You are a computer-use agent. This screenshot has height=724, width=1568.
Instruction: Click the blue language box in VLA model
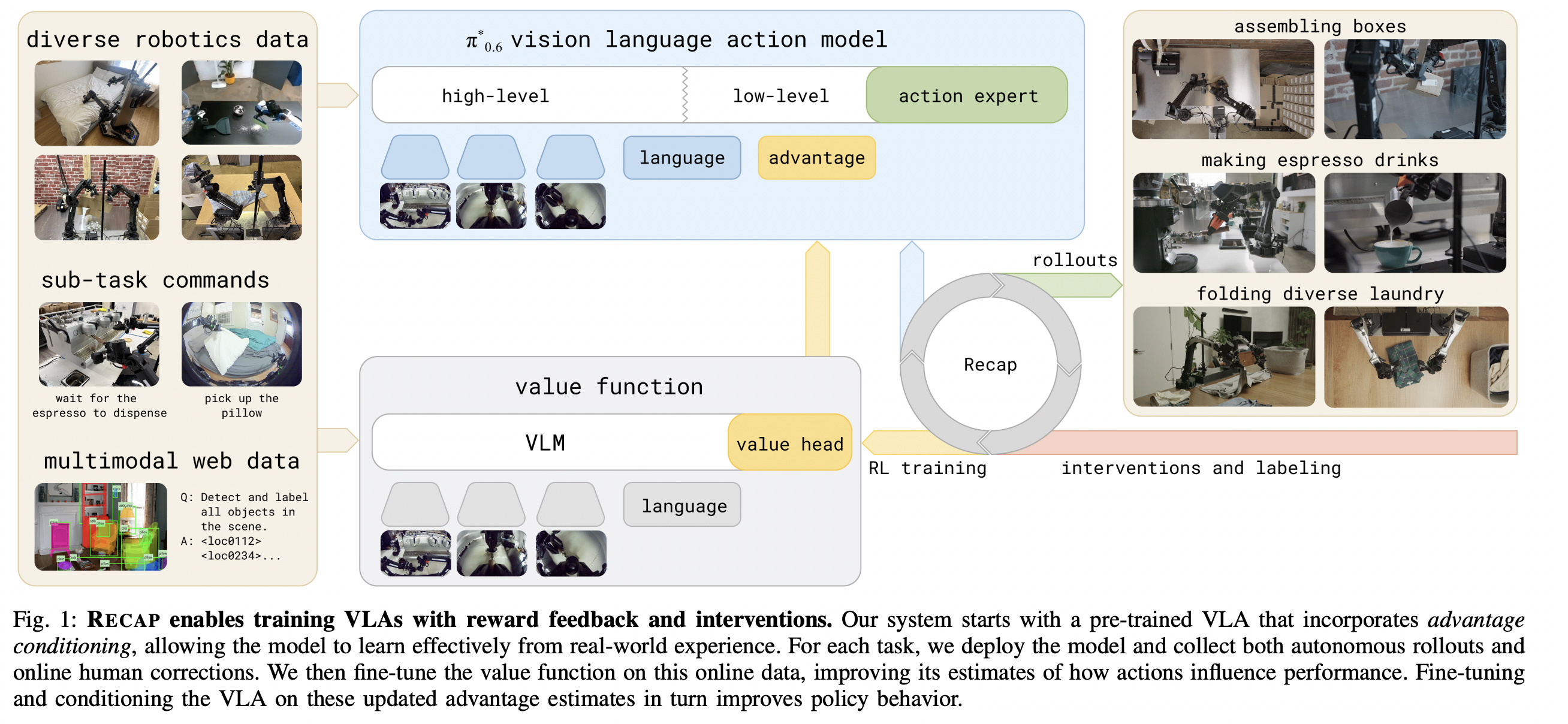coord(682,158)
